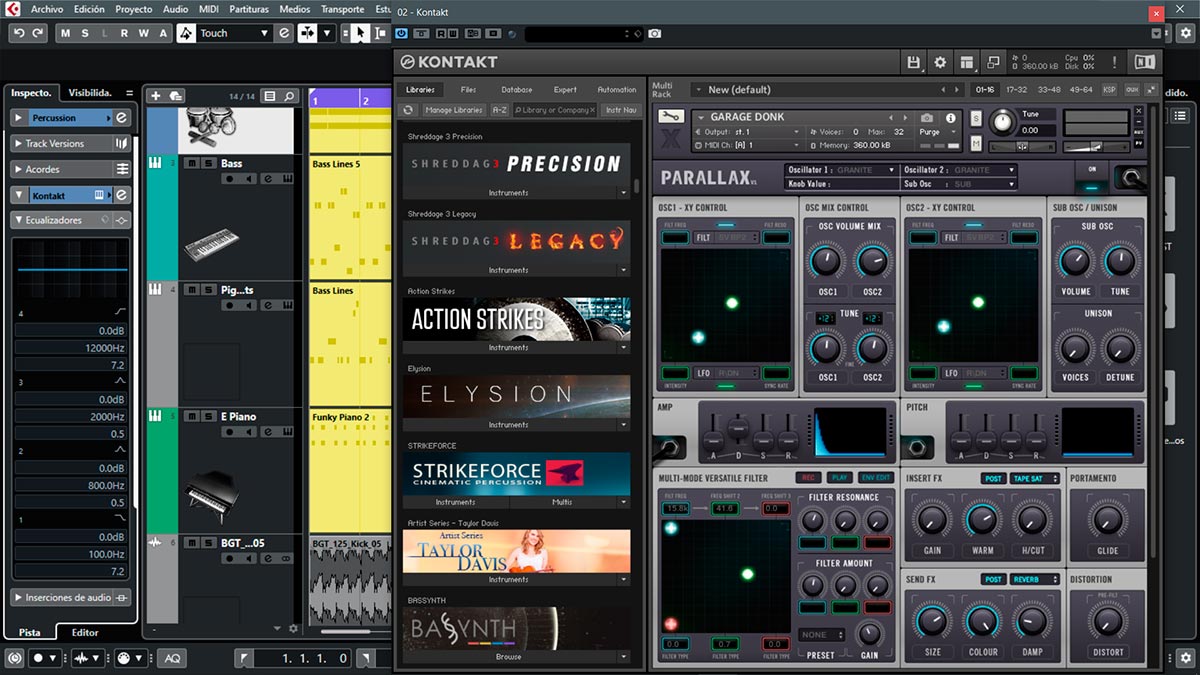Open the Bass track instrument keyboard icon
The height and width of the screenshot is (675, 1200).
pos(288,179)
